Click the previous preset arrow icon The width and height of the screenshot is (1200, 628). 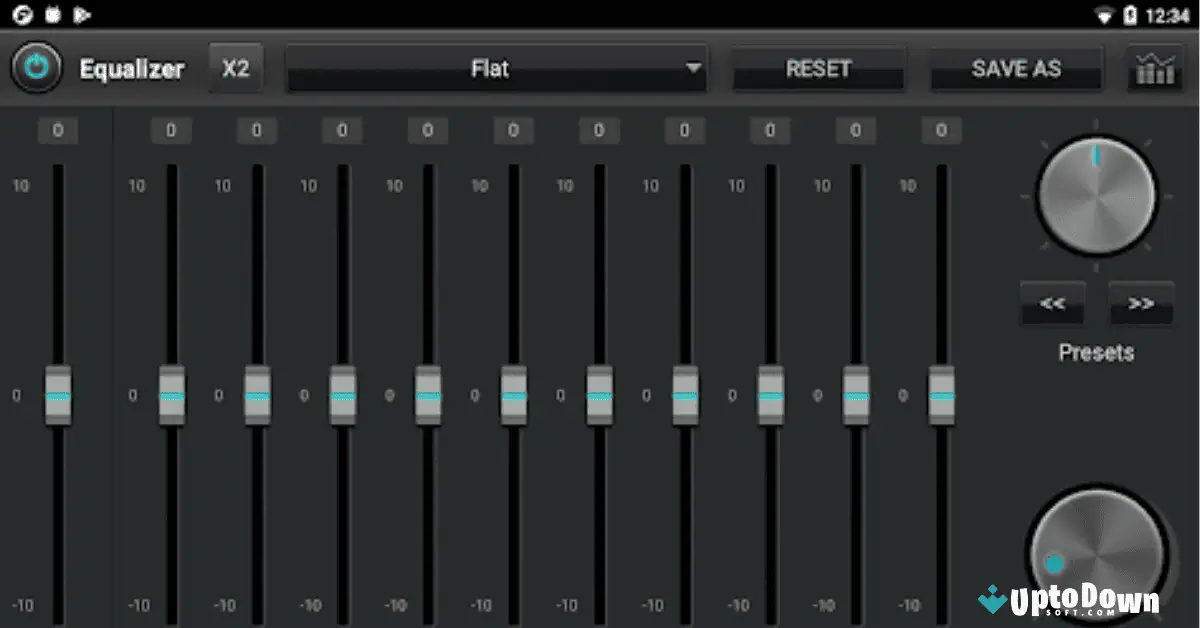tap(1052, 303)
